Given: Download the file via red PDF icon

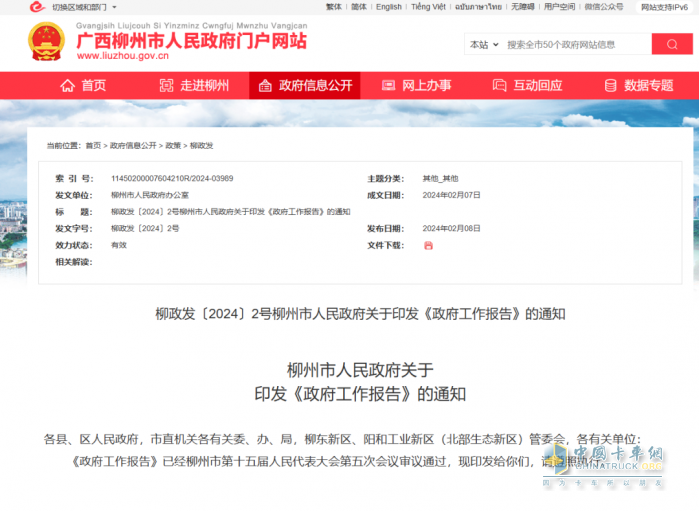Looking at the screenshot, I should point(428,245).
